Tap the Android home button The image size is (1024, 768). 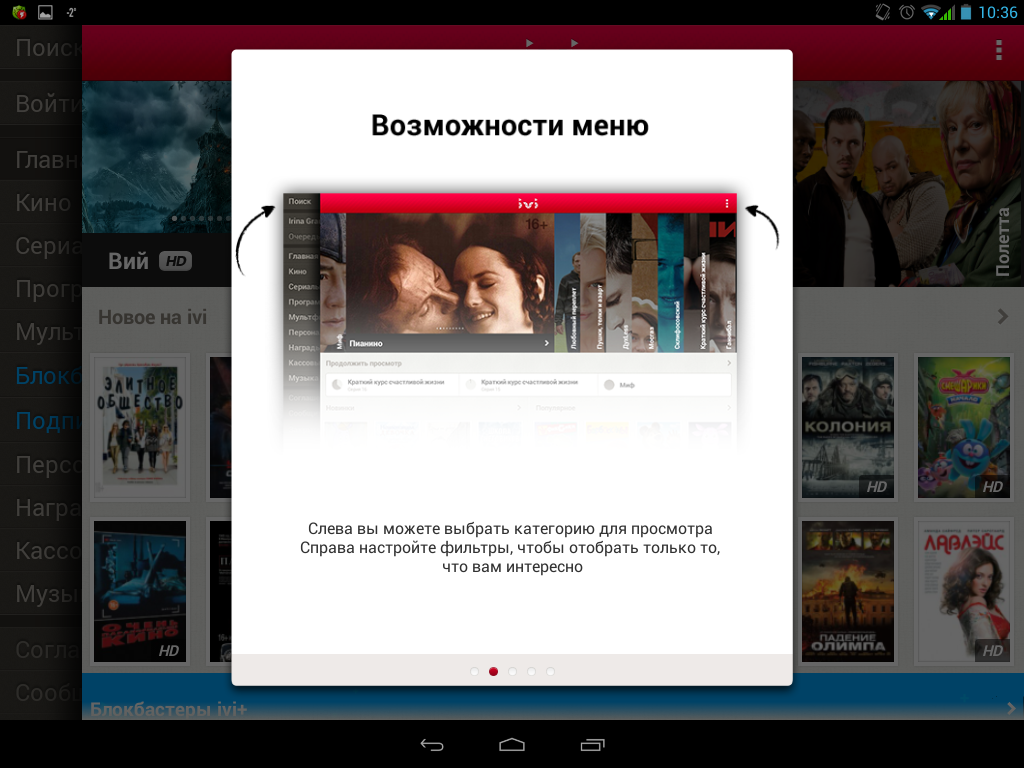(512, 744)
